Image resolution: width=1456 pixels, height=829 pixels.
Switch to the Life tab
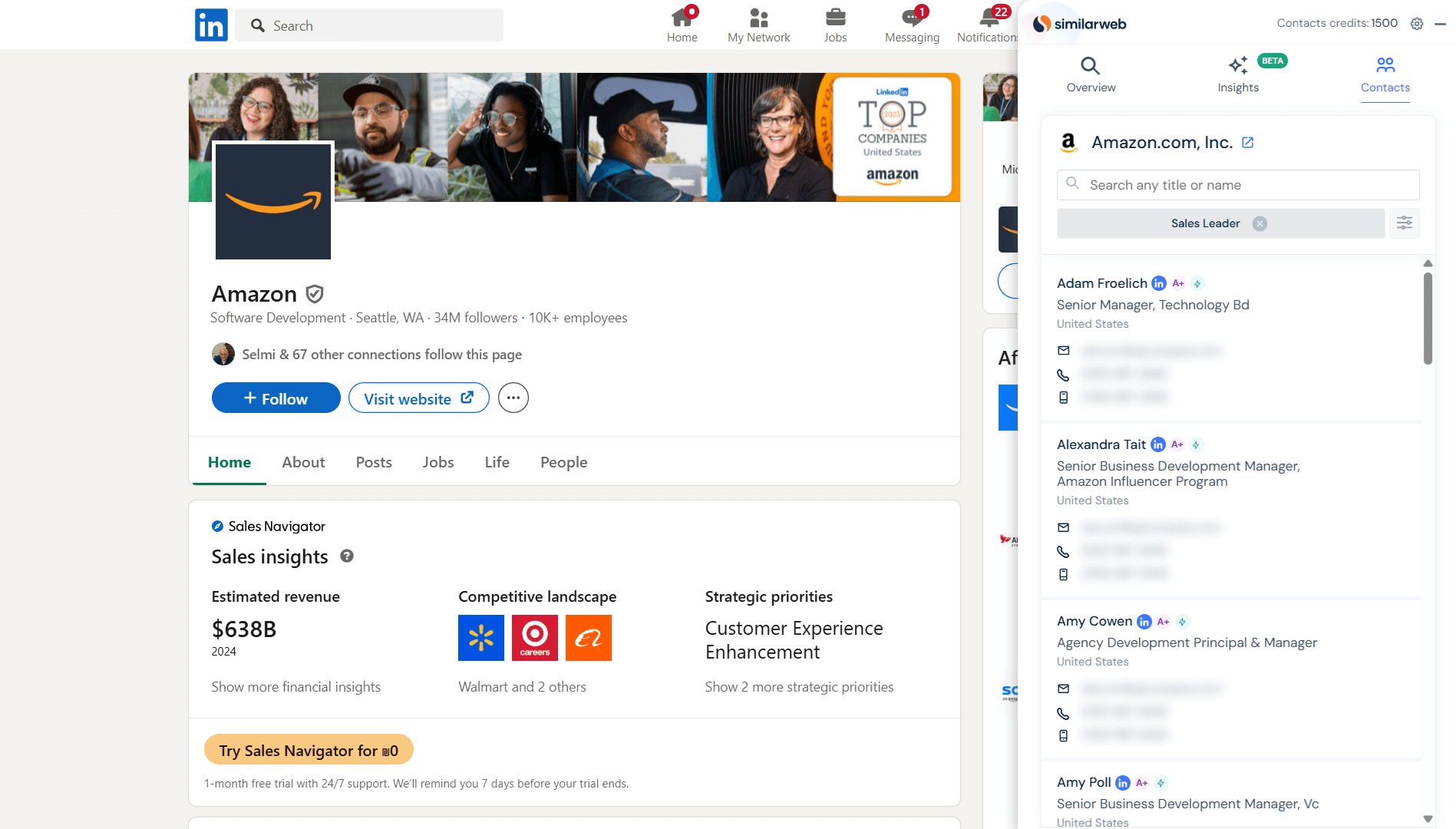497,462
